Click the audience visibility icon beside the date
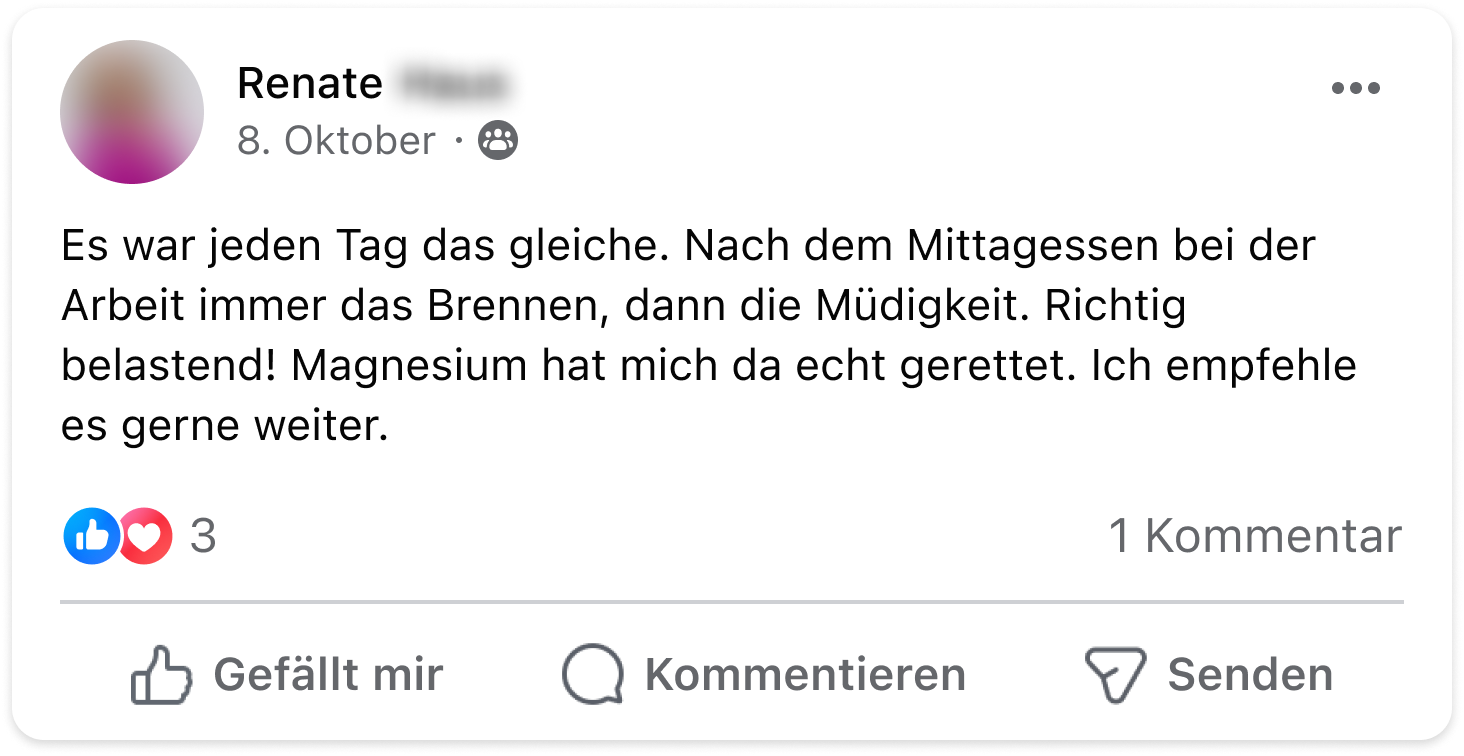The width and height of the screenshot is (1464, 756). point(498,141)
